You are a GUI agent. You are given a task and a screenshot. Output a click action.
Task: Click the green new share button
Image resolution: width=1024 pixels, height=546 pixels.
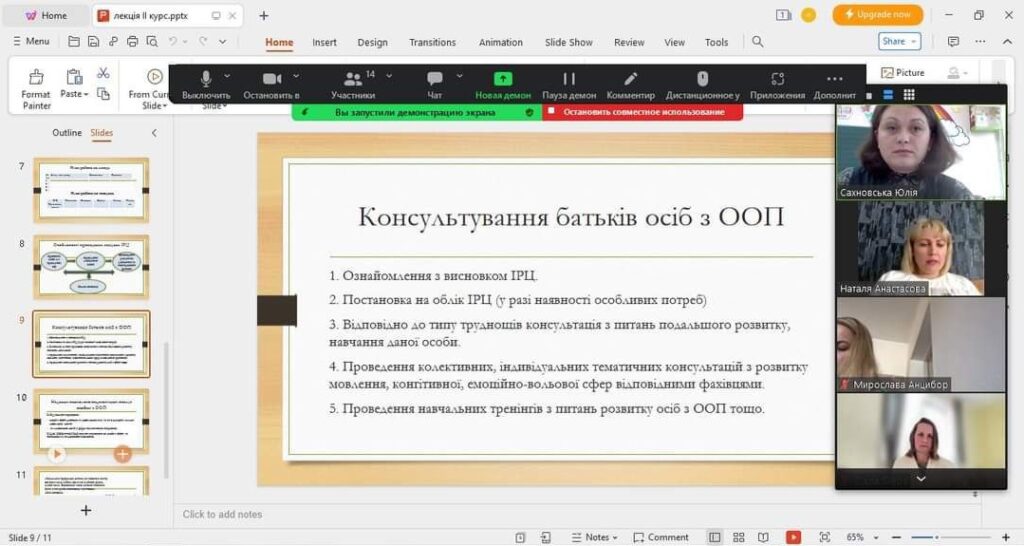503,85
